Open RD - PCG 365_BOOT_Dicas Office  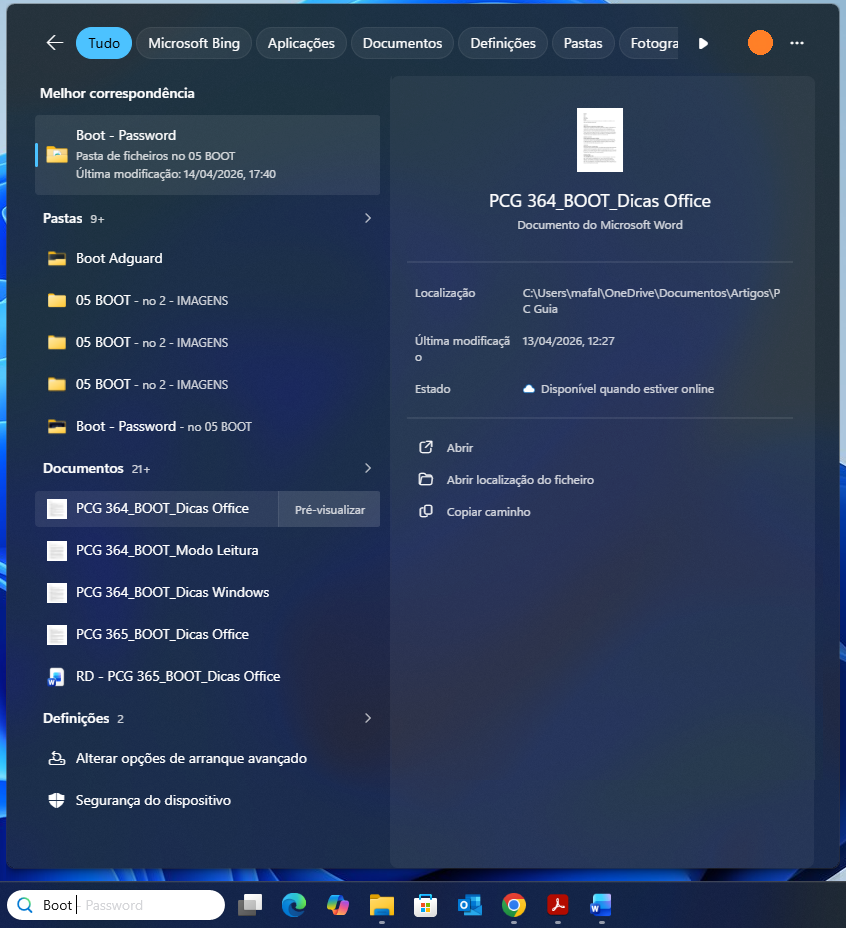tap(207, 676)
